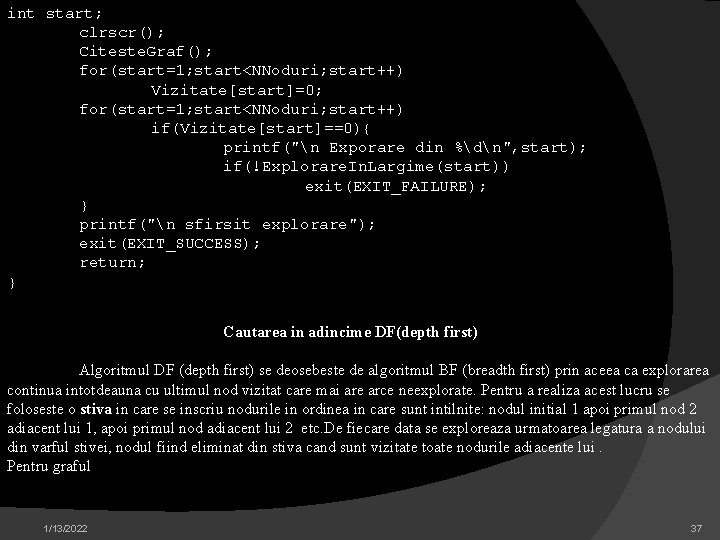The image size is (720, 540).
Task: Click the line int start;
Action: 54,13
